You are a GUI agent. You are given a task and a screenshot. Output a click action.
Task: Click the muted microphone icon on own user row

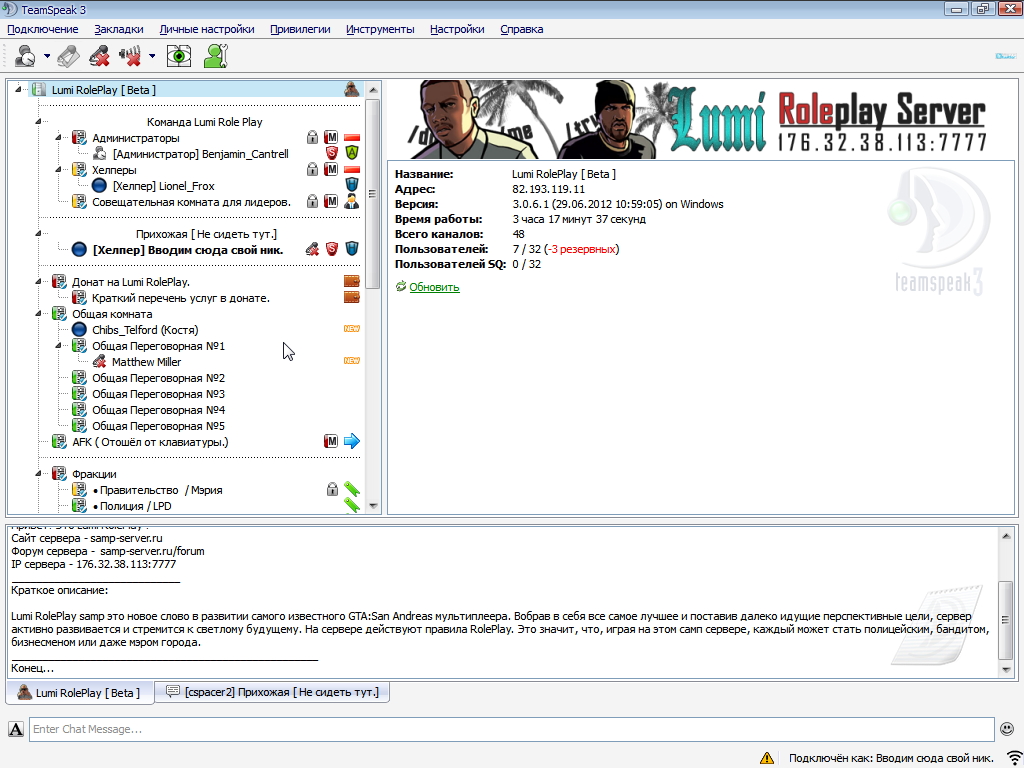[312, 249]
